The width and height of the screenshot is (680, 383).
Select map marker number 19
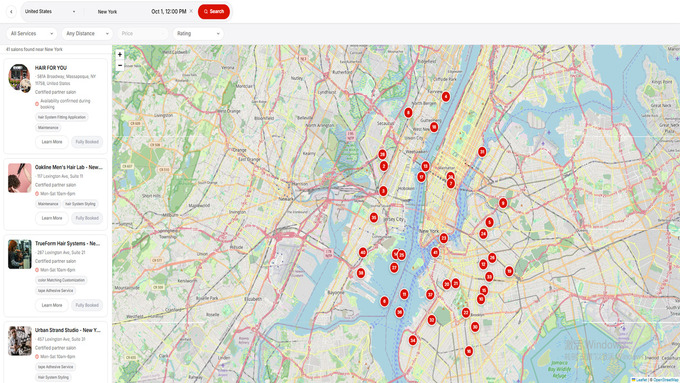tap(509, 272)
